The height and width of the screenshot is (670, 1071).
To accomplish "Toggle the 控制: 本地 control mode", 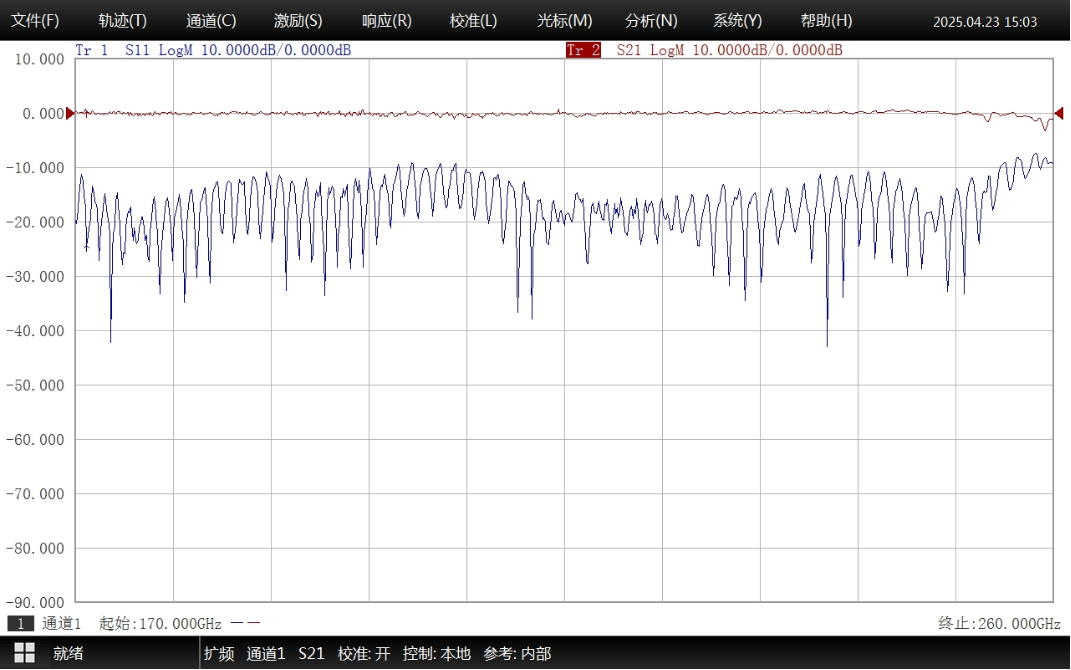I will pos(436,653).
